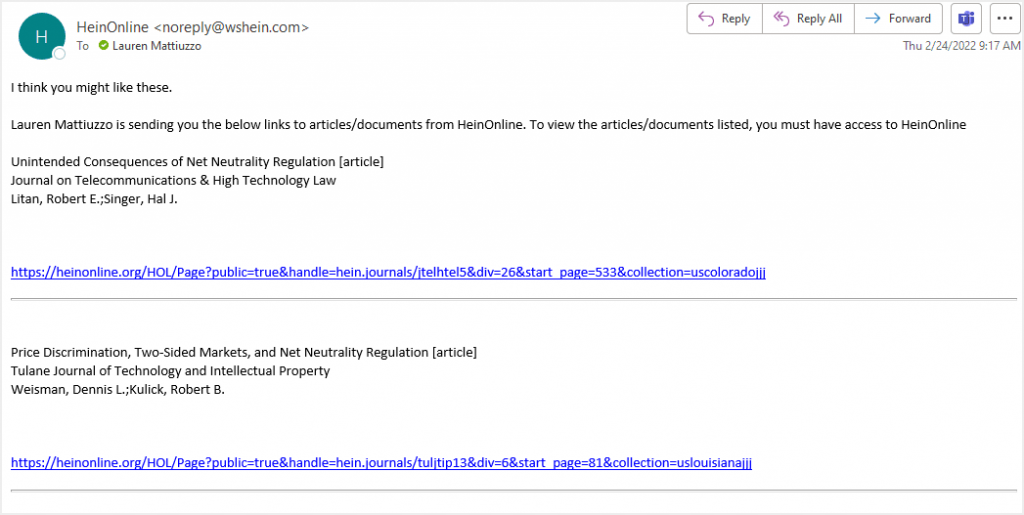The height and width of the screenshot is (515, 1024).
Task: Forward this email message
Action: (898, 19)
